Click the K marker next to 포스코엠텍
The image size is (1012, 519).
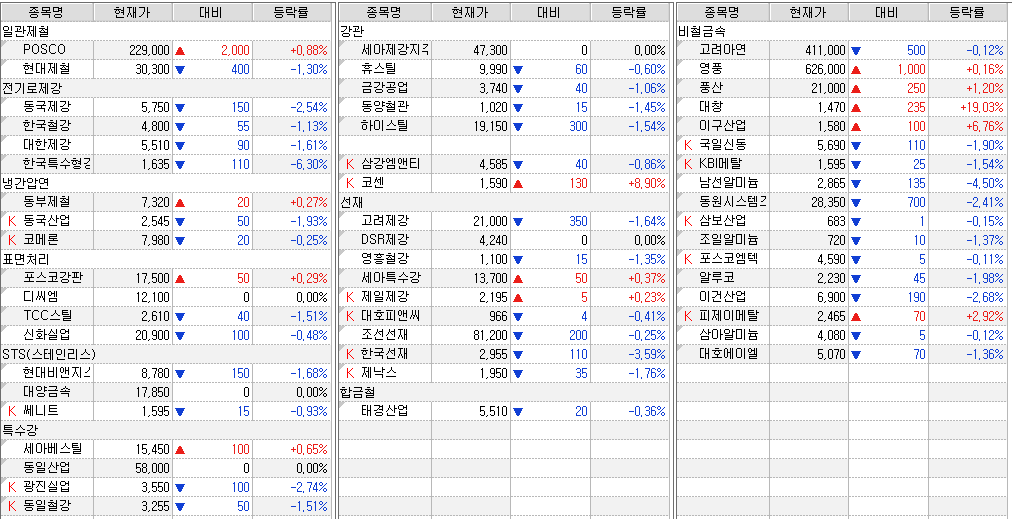tap(689, 260)
